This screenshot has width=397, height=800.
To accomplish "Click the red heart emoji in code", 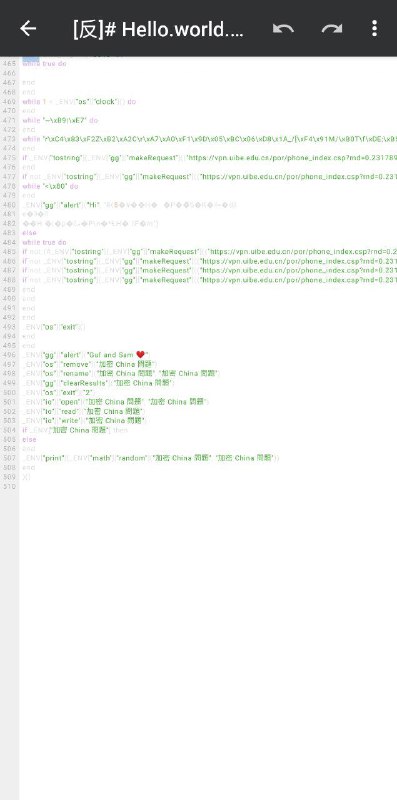I will pyautogui.click(x=141, y=355).
